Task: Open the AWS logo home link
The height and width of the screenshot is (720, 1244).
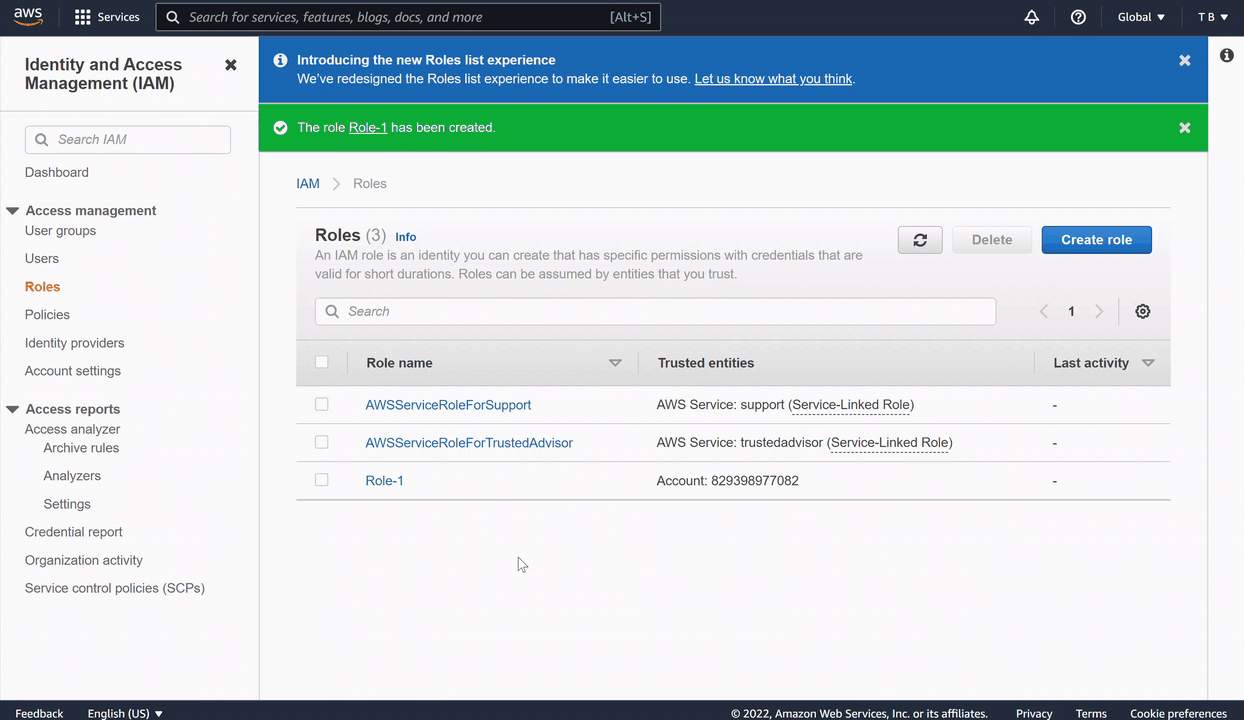Action: [28, 17]
